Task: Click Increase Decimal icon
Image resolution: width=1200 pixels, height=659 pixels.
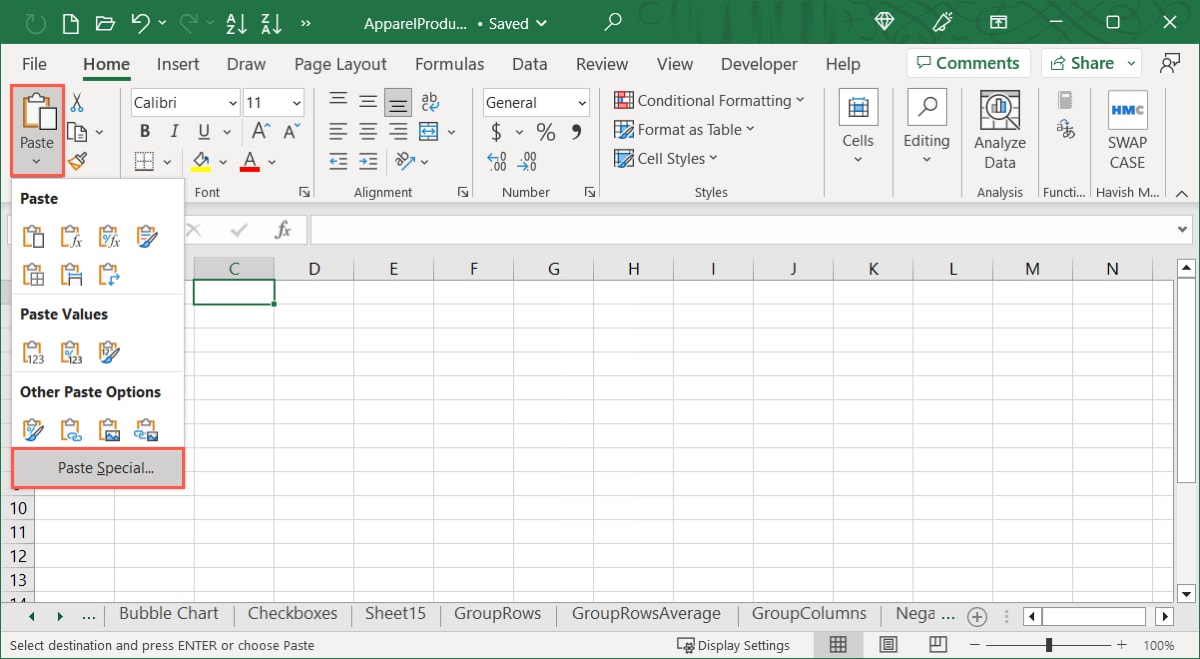Action: click(497, 161)
